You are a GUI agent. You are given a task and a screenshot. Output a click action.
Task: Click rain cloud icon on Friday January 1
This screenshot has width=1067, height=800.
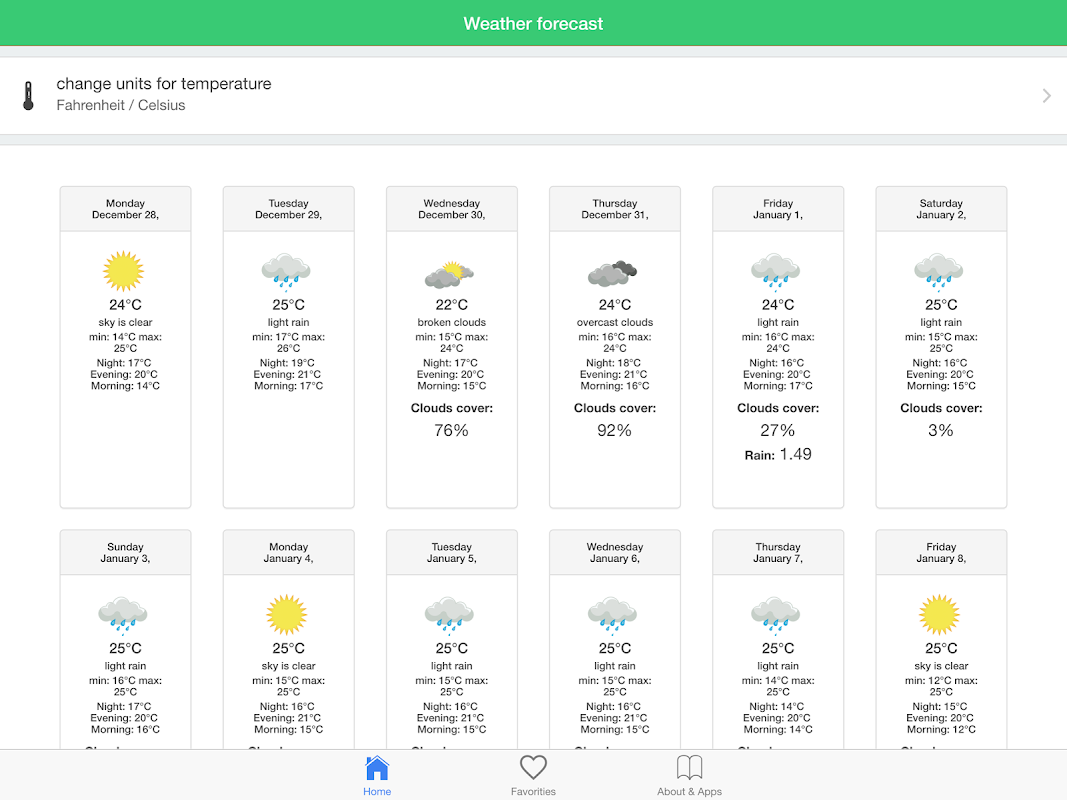776,271
